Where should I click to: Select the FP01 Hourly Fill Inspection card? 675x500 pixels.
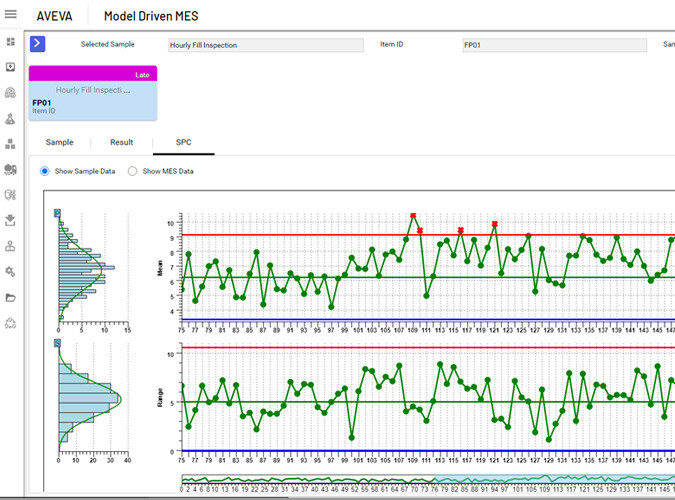pyautogui.click(x=93, y=98)
